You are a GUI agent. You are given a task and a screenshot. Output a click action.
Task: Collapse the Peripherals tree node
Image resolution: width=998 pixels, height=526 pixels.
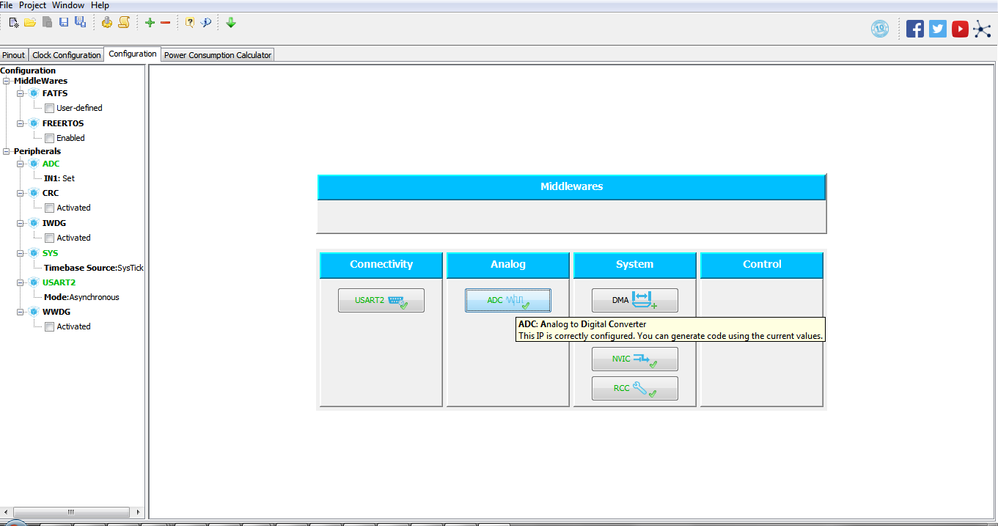6,152
